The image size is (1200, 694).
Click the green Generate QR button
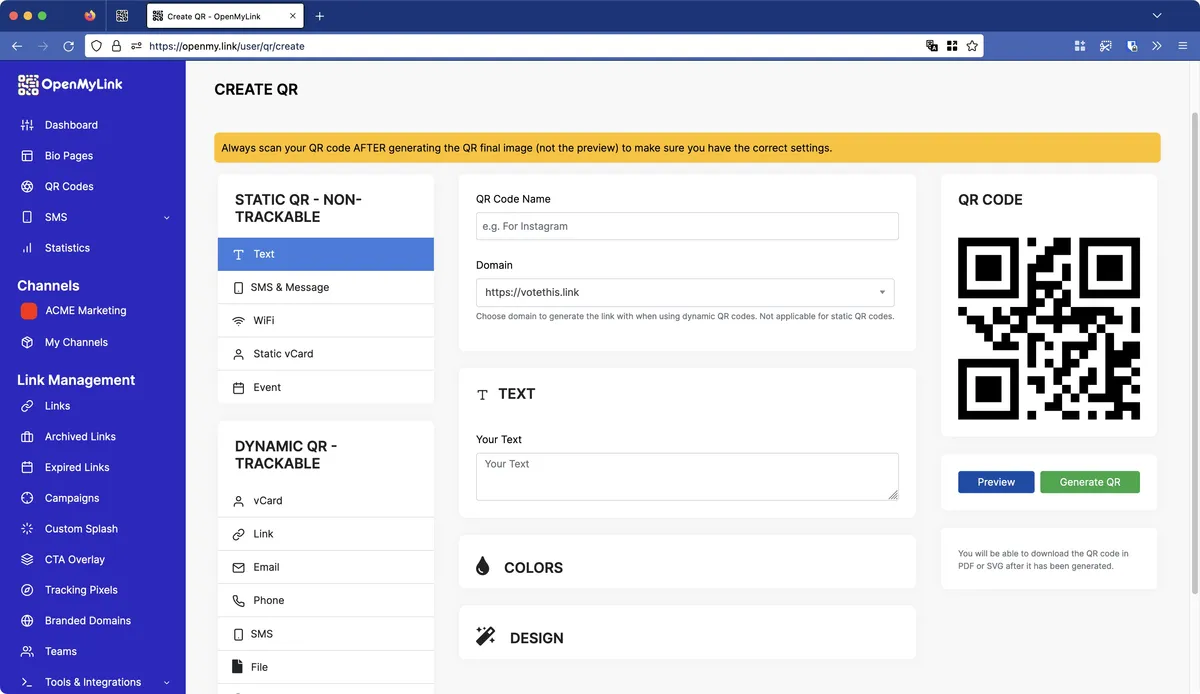(x=1090, y=482)
